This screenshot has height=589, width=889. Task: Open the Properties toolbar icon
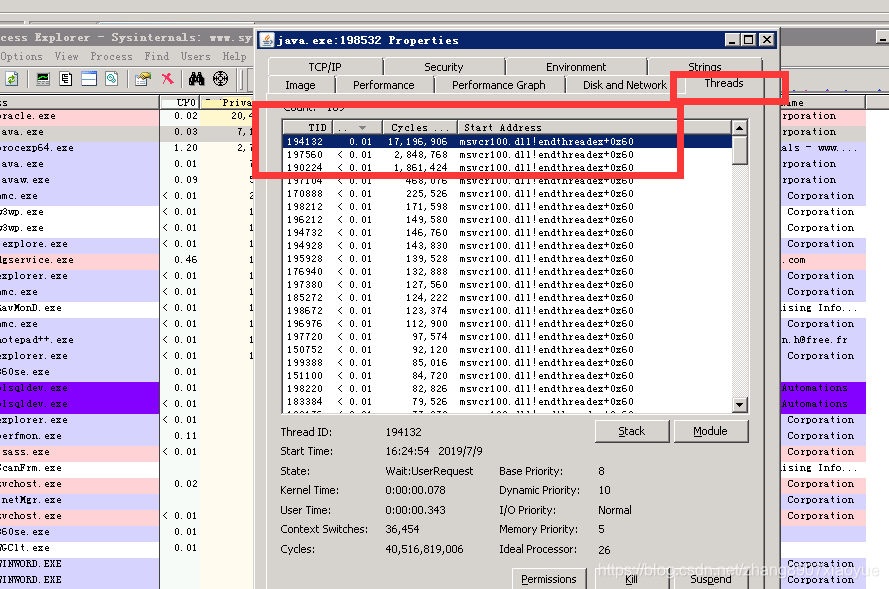(143, 79)
